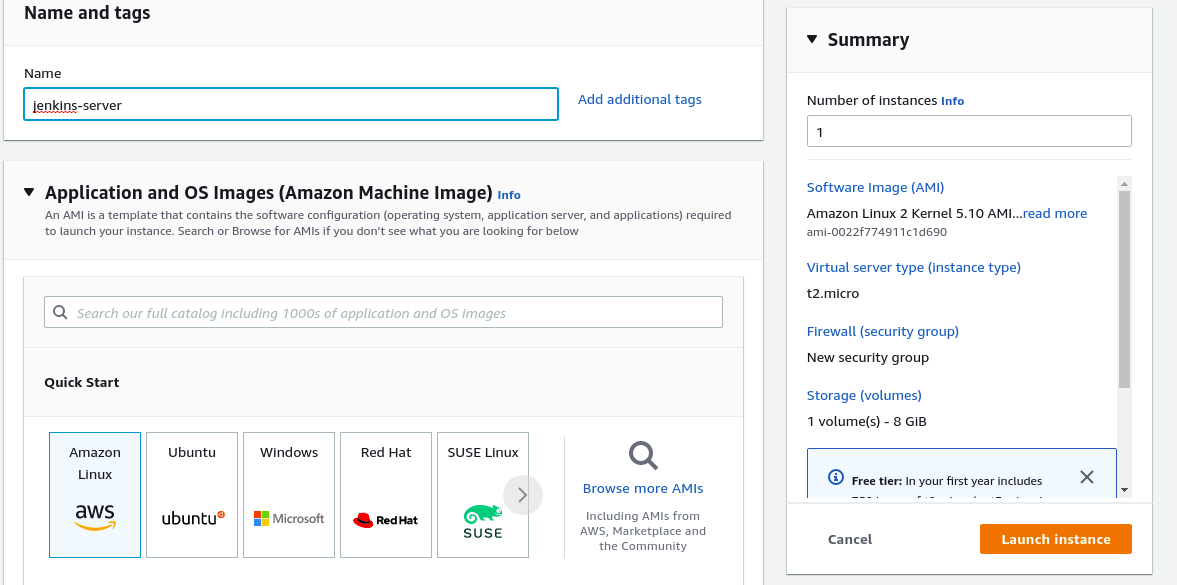Open Storage (volumes) summary link
Screen dimensions: 1177x585
pyautogui.click(x=864, y=395)
